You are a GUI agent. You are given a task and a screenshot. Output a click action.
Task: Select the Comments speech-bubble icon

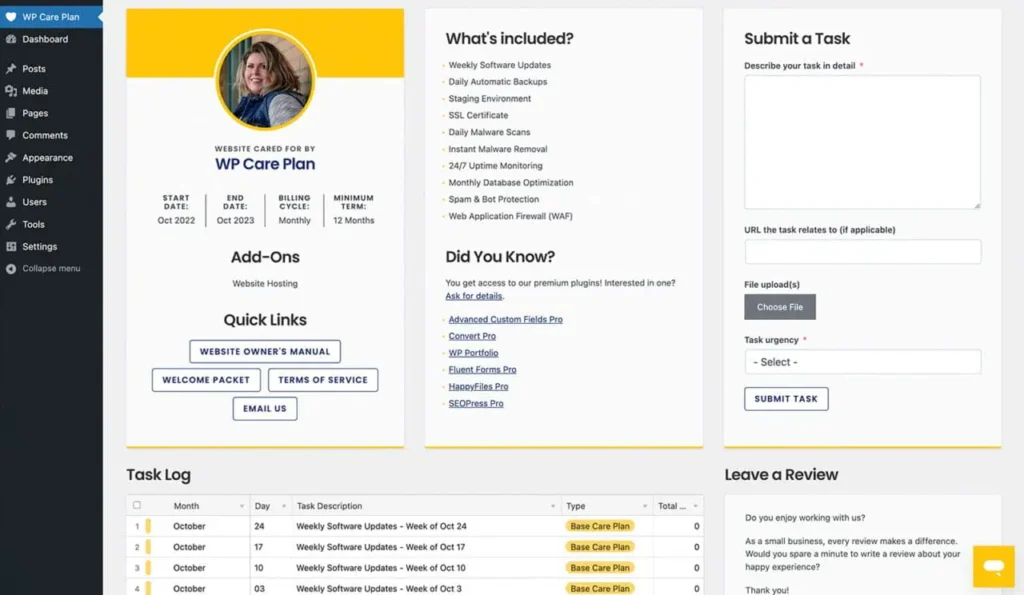click(12, 135)
